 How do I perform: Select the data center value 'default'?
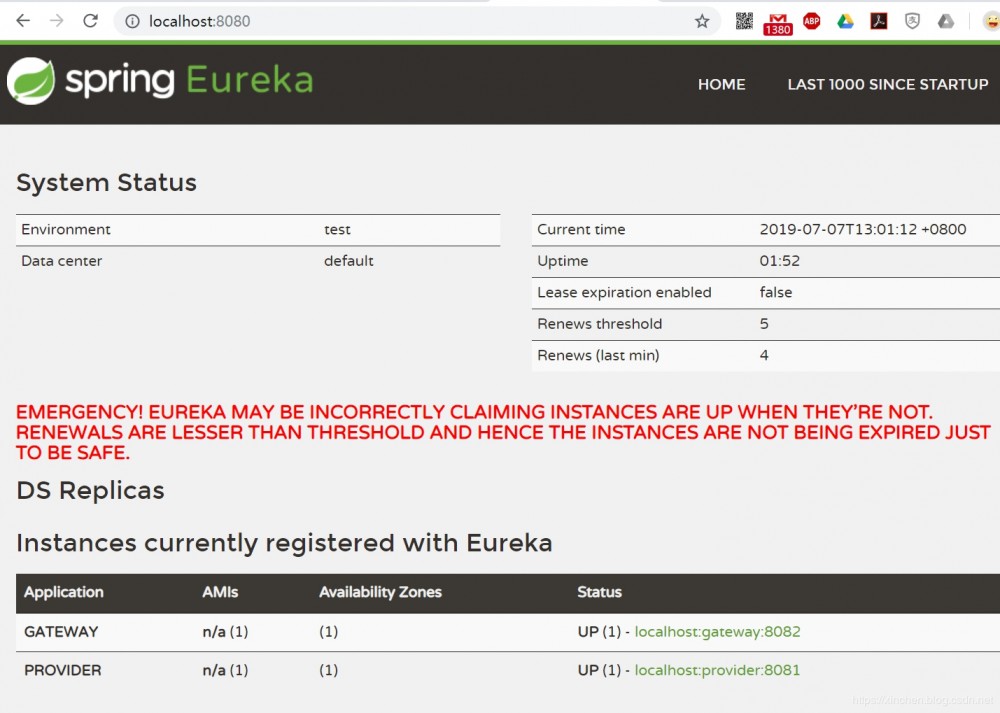(349, 261)
